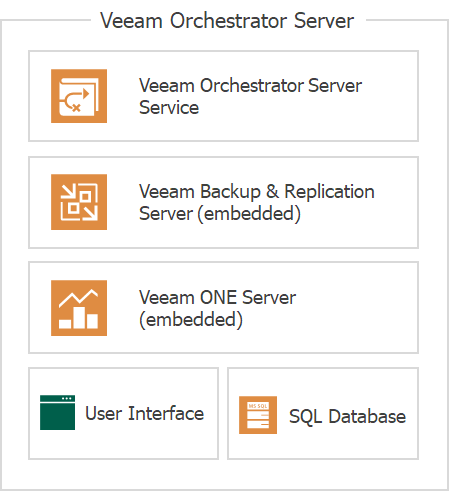Click the Veeam Orchestrator Server Service icon

[79, 96]
